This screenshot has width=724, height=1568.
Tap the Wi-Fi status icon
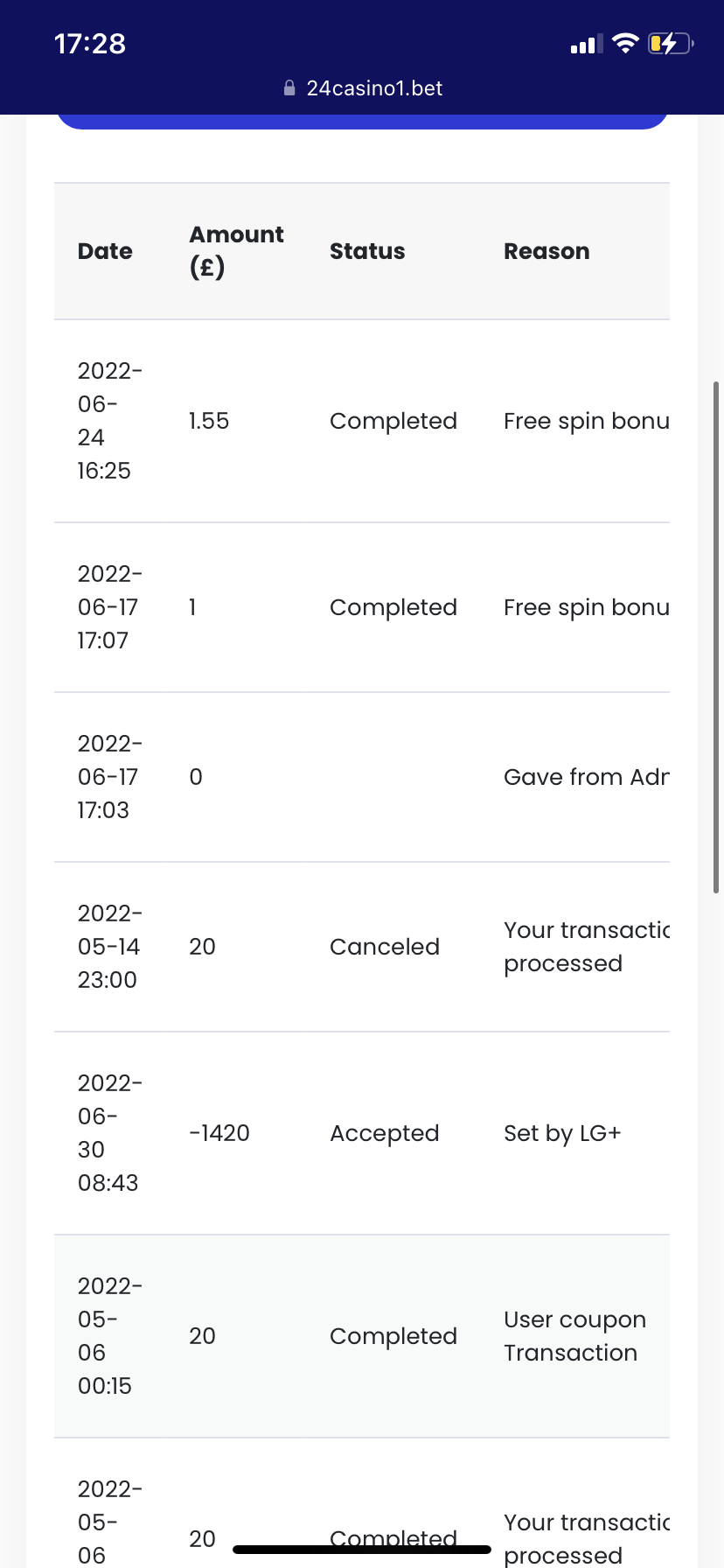[x=625, y=44]
